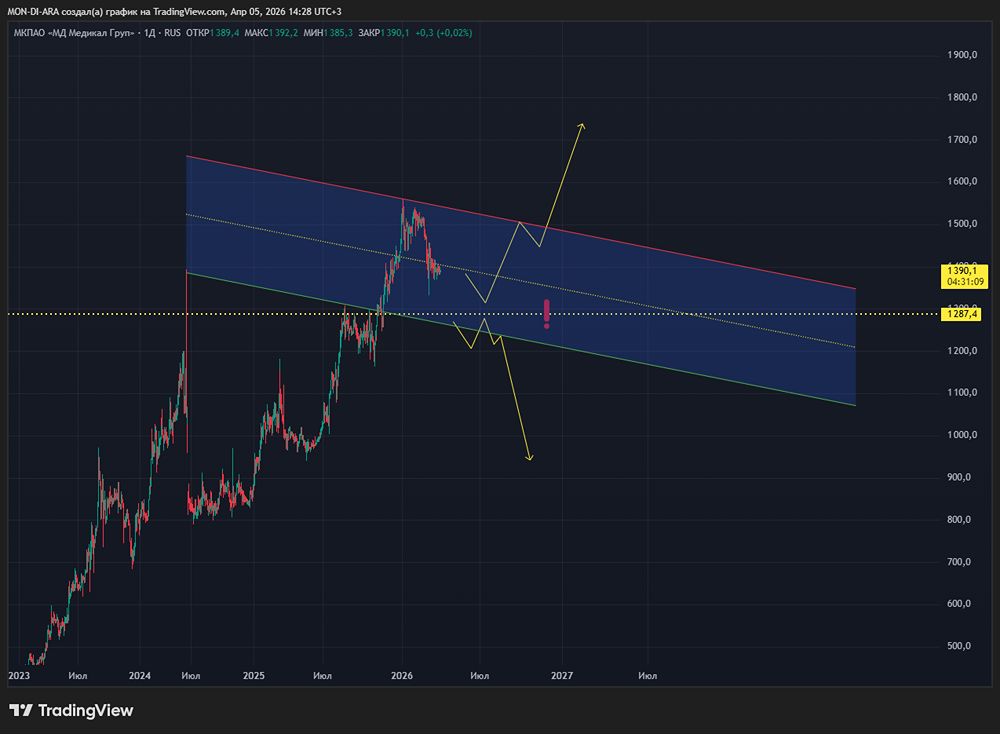Click the 1600,0 price axis label

point(962,181)
